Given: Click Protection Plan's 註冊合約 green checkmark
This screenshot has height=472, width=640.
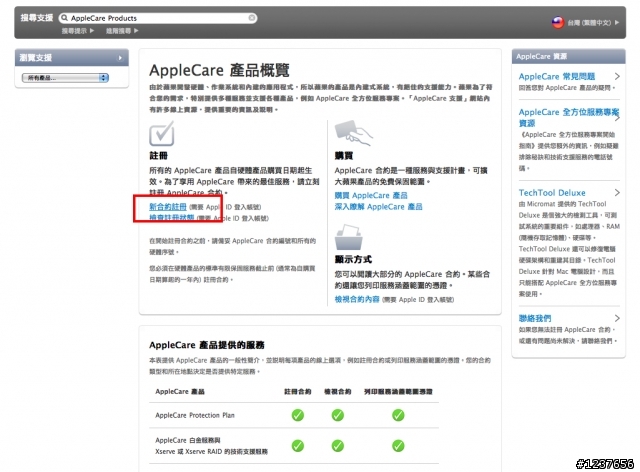Looking at the screenshot, I should [298, 415].
